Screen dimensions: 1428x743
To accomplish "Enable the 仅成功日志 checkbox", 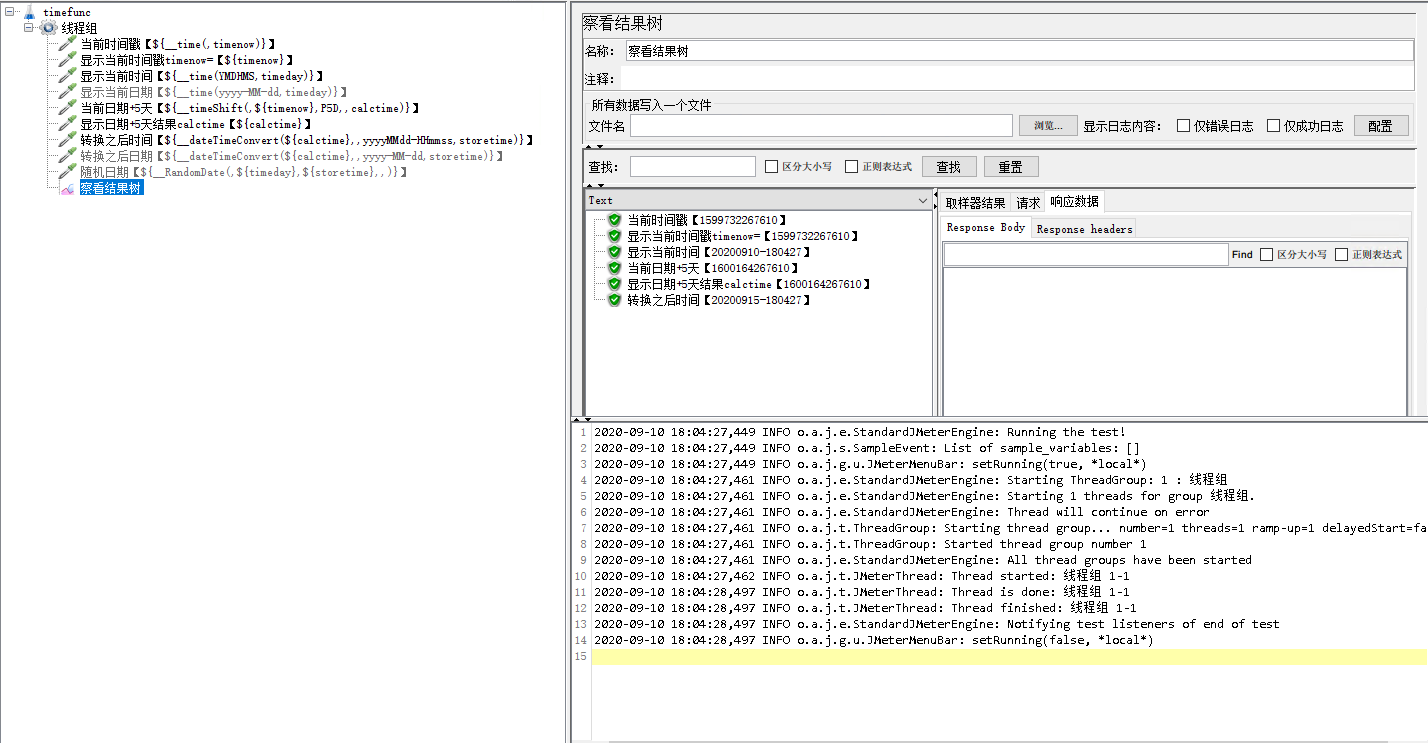I will click(1273, 126).
